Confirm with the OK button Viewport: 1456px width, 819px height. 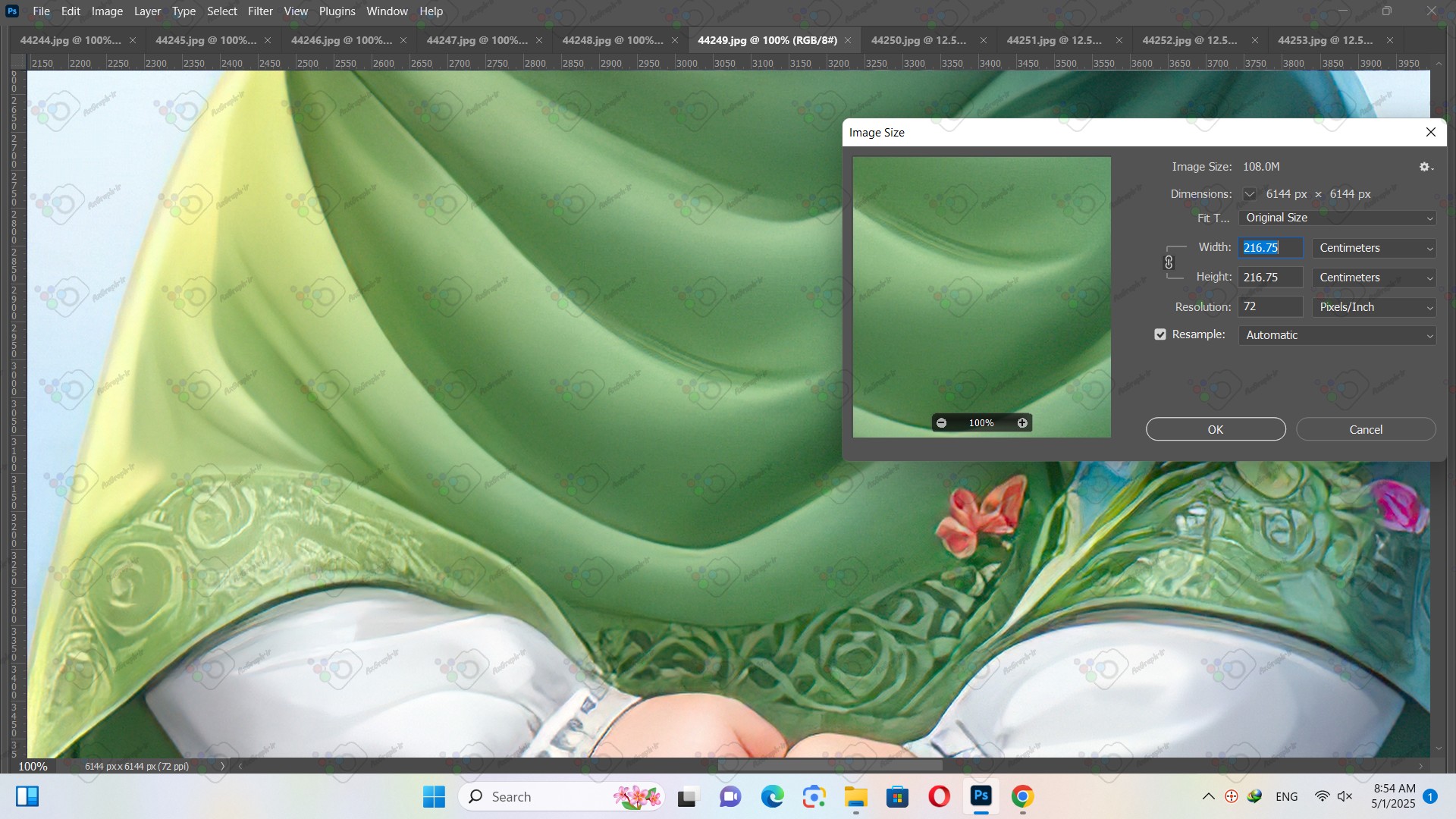1216,429
